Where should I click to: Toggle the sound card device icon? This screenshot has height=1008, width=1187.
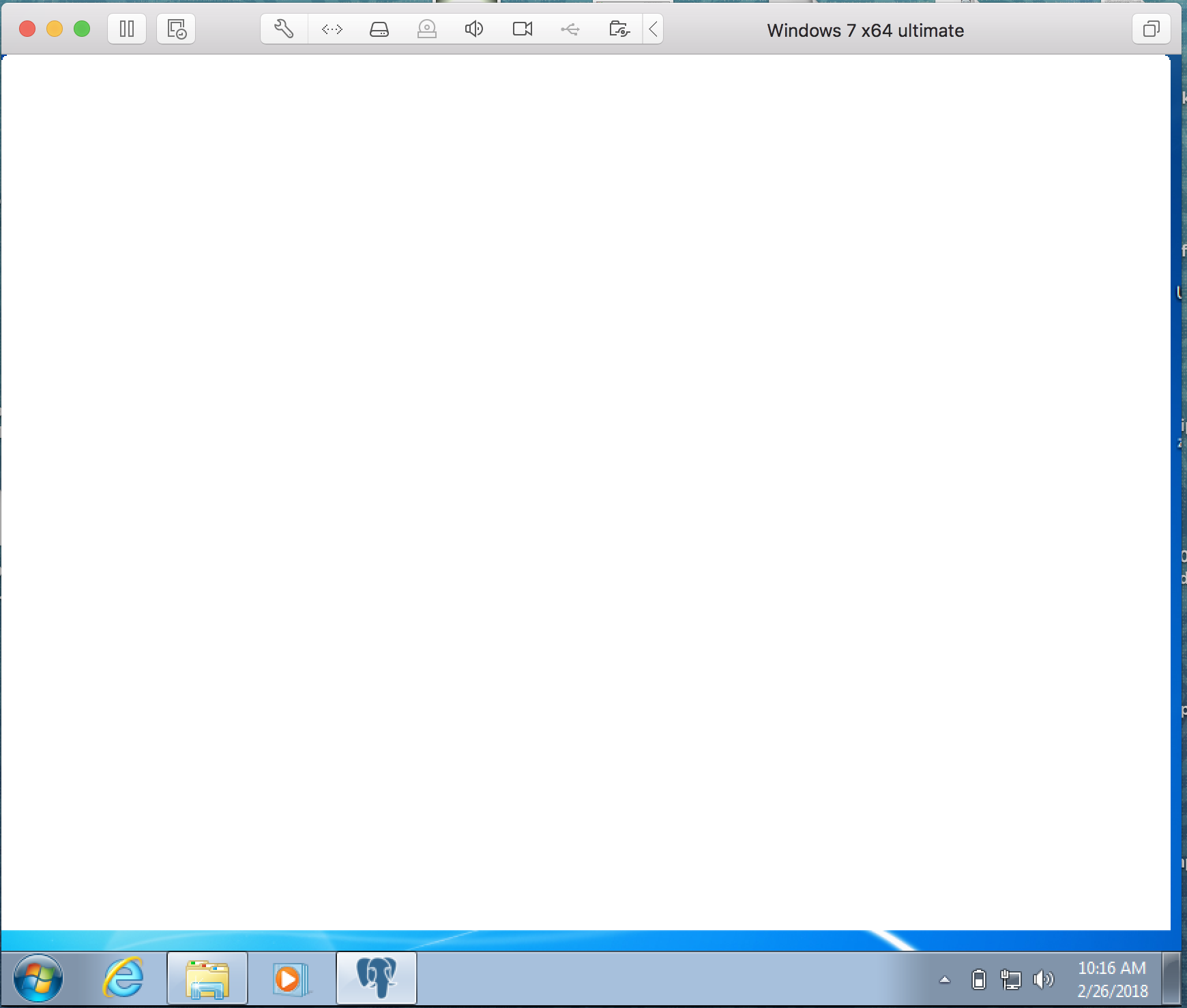tap(474, 29)
